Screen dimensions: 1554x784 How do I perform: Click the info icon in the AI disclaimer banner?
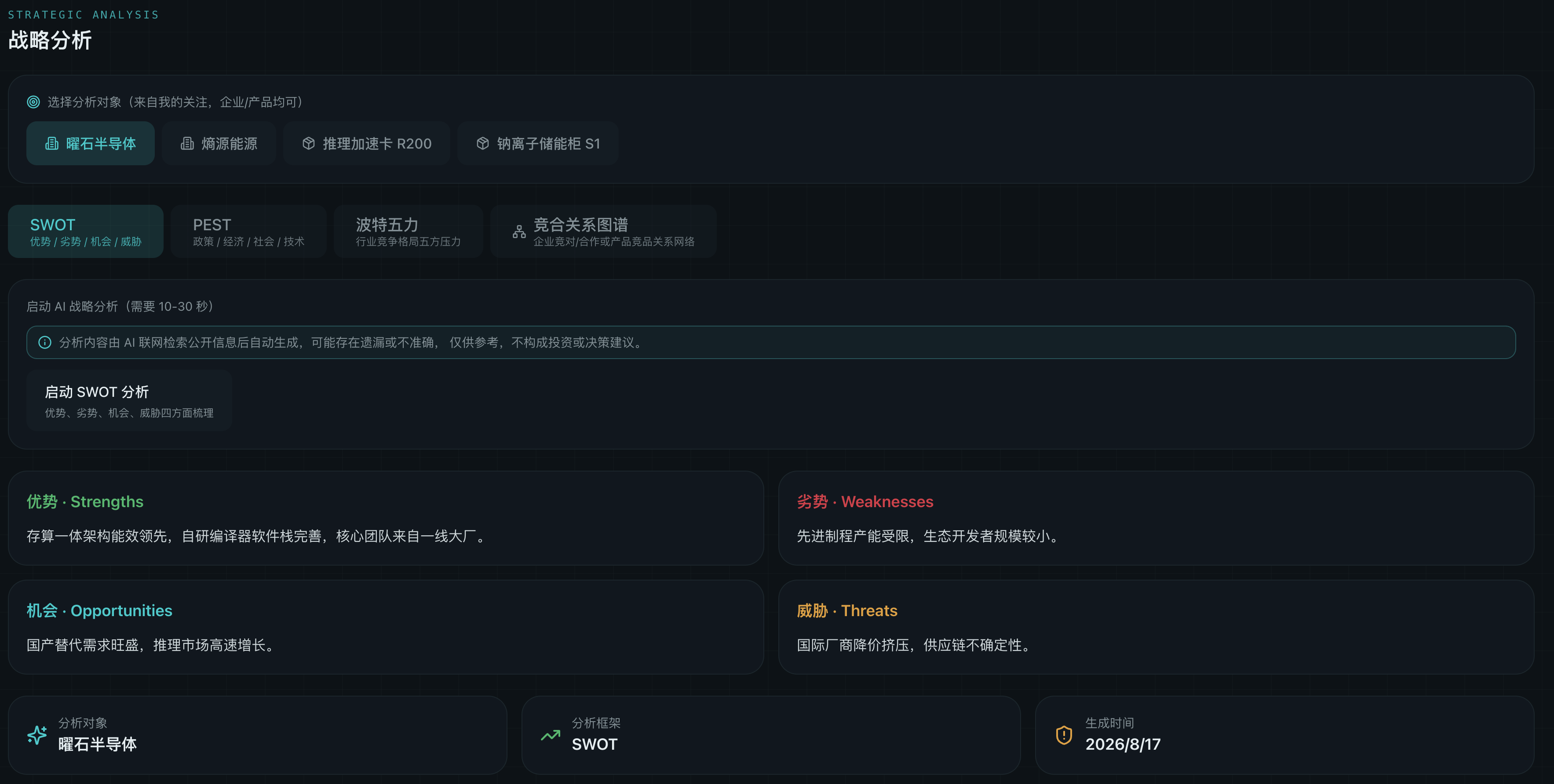pos(45,342)
